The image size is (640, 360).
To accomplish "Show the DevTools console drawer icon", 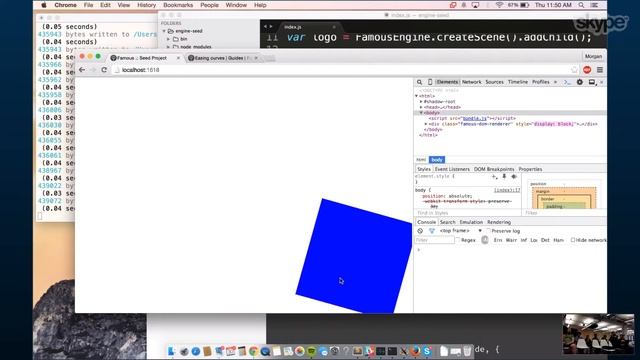I will click(567, 82).
